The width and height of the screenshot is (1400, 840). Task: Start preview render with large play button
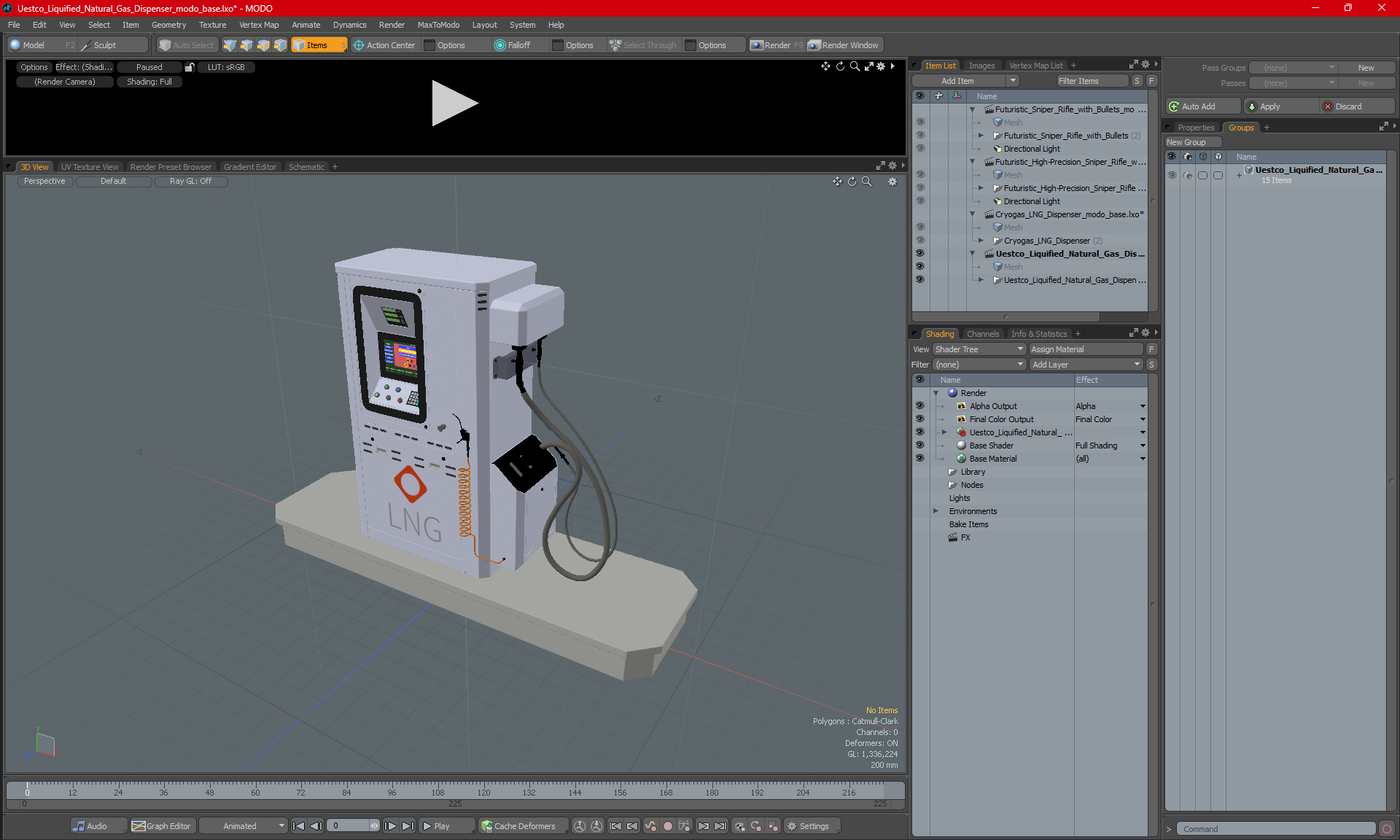[x=454, y=103]
